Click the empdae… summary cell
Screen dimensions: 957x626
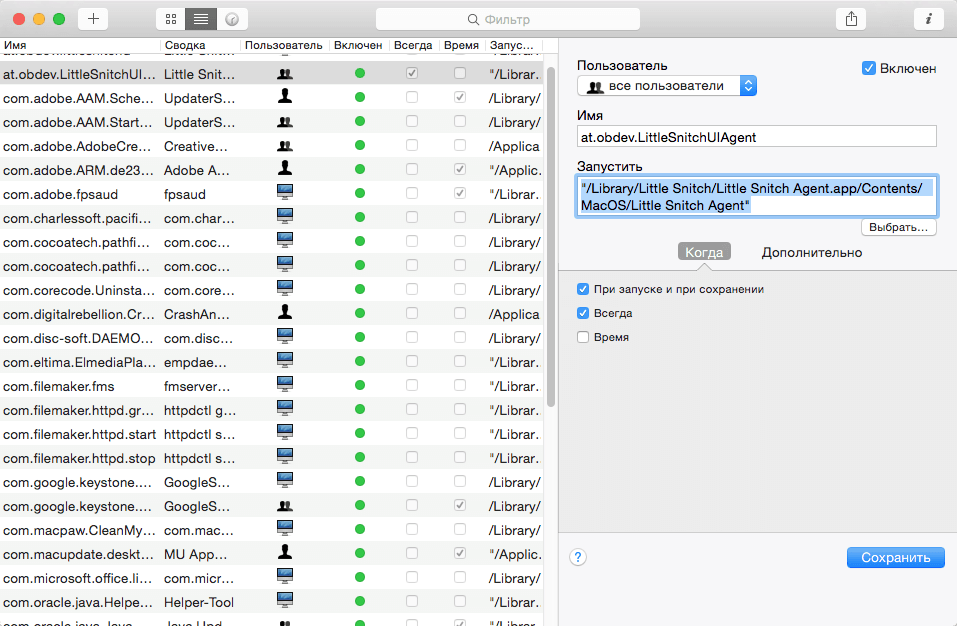195,362
